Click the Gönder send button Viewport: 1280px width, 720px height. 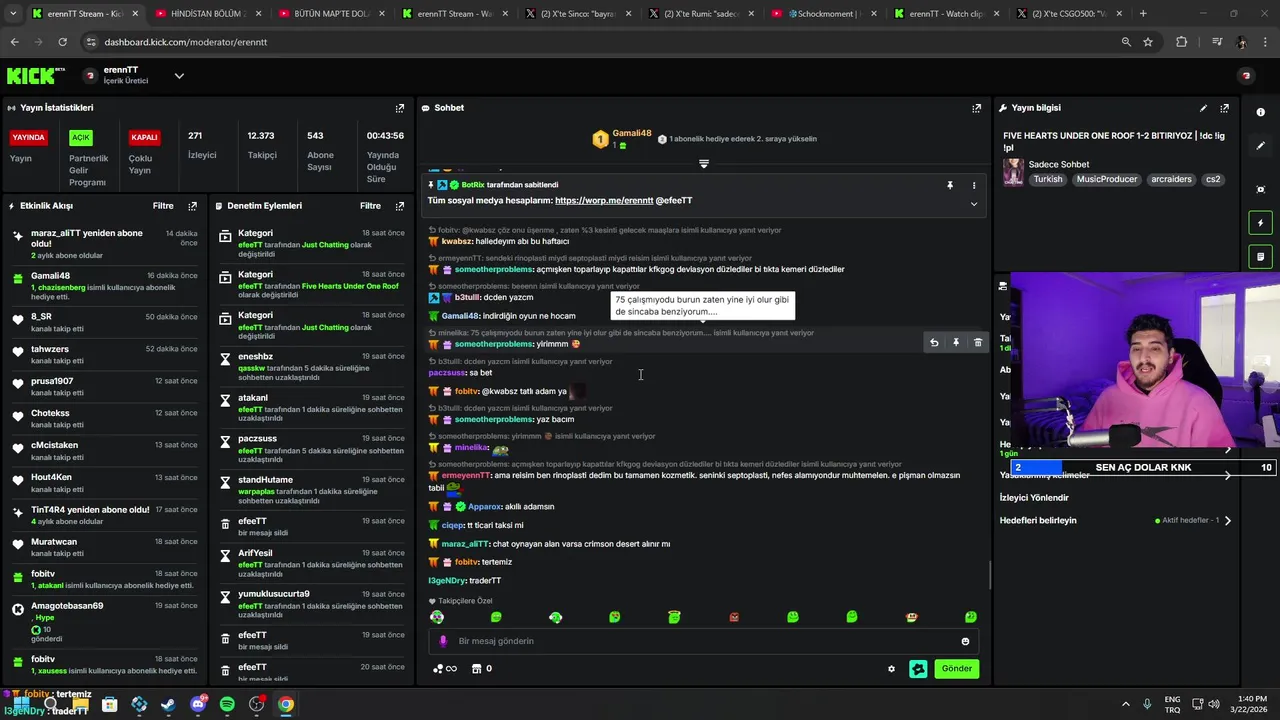pos(957,669)
